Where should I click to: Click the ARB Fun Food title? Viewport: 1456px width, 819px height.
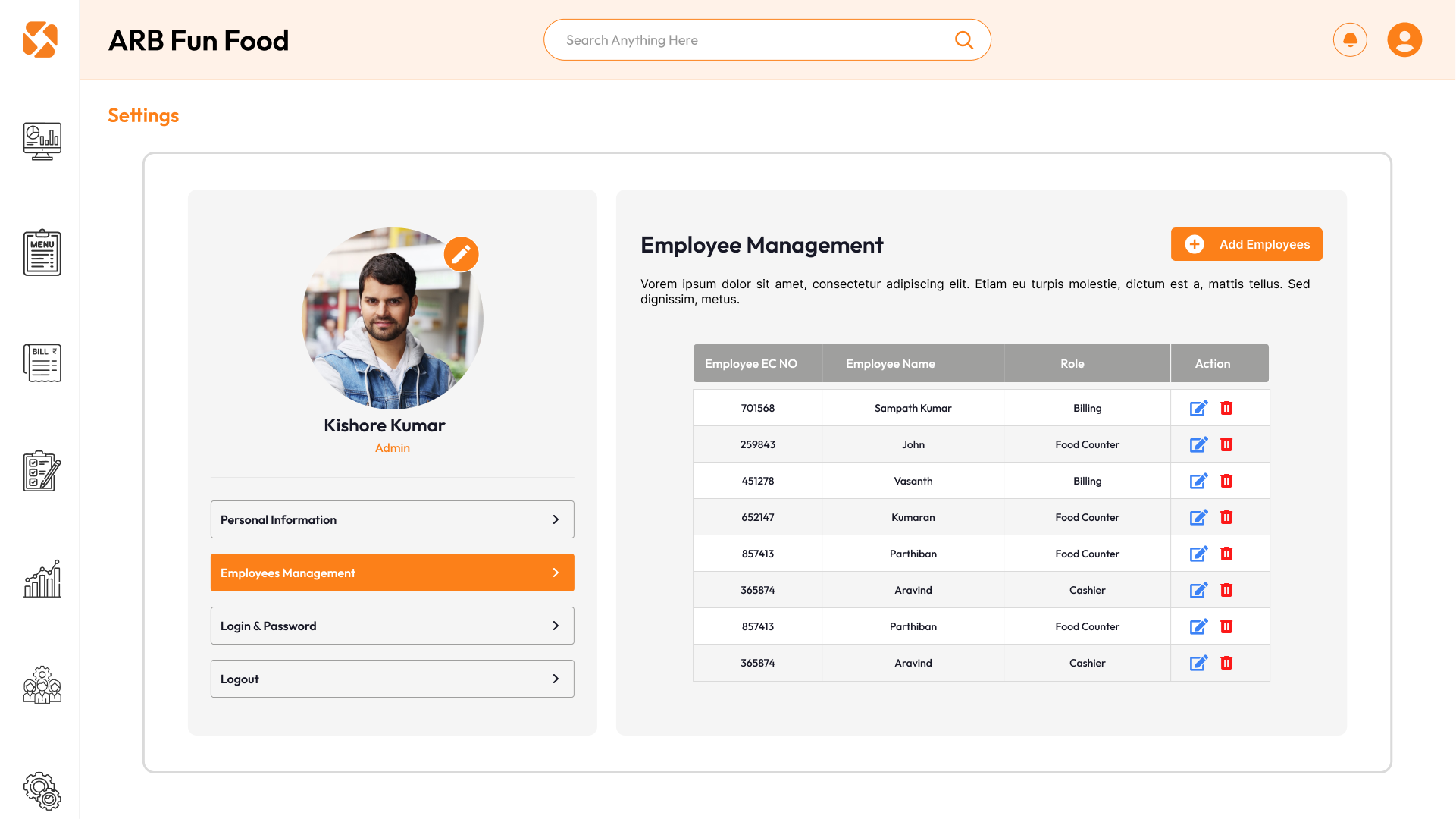coord(199,40)
